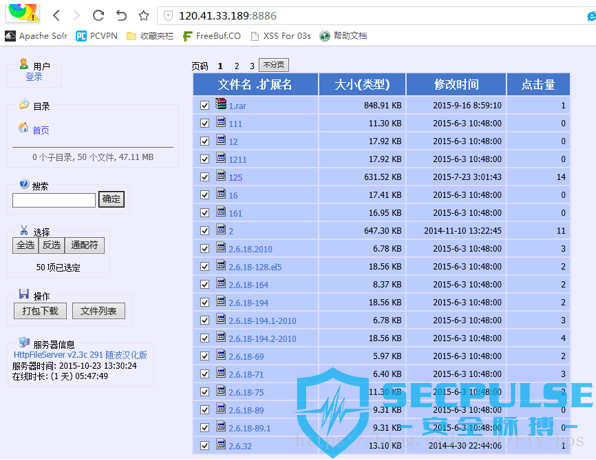
Task: Click the 登录 login link
Action: [x=34, y=77]
